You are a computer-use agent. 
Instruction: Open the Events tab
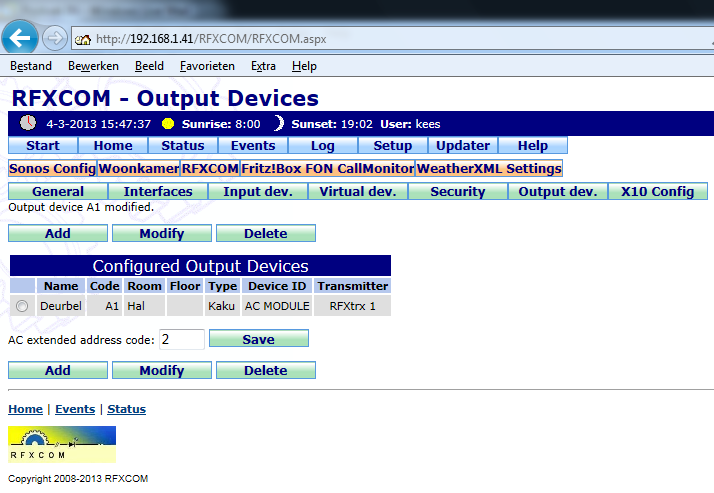pos(253,146)
